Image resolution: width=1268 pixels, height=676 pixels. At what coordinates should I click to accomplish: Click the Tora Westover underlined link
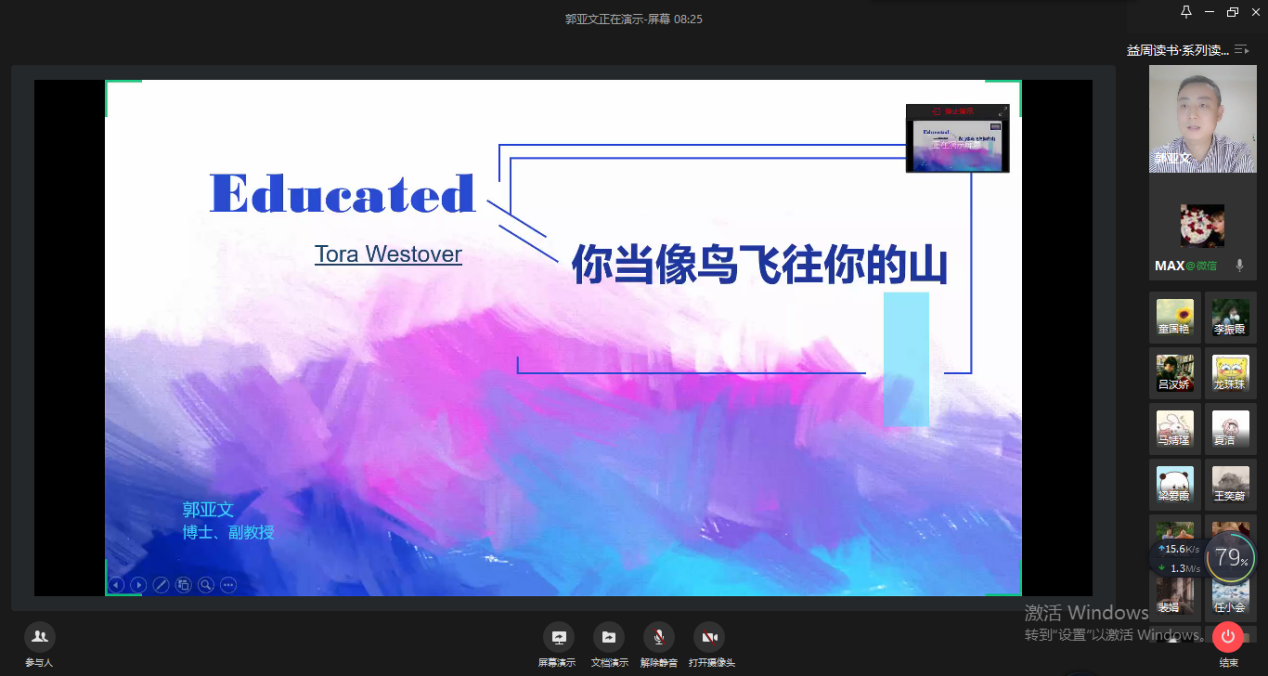388,254
